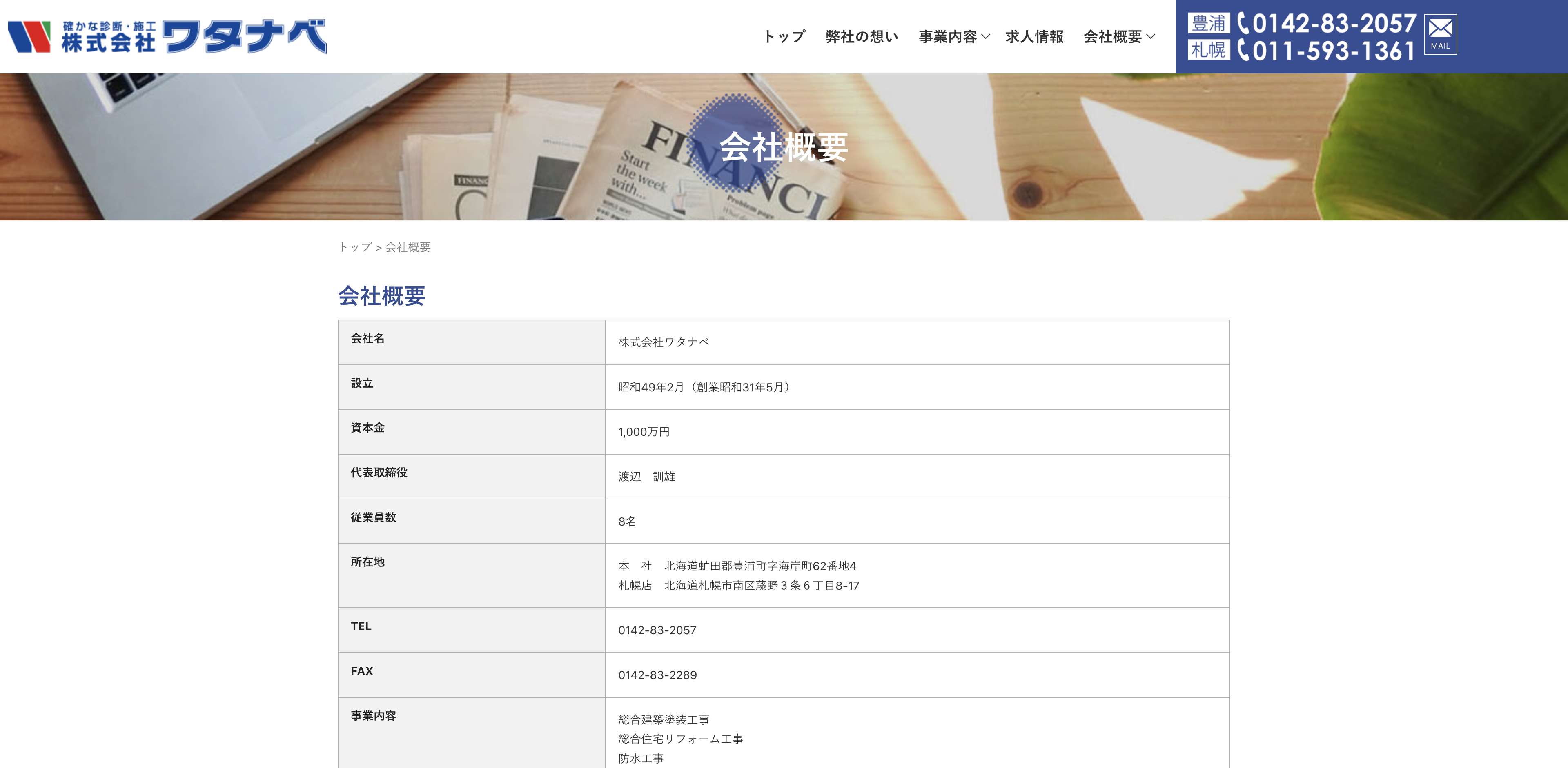Select employee count 8名
This screenshot has height=768, width=1568.
click(x=627, y=522)
